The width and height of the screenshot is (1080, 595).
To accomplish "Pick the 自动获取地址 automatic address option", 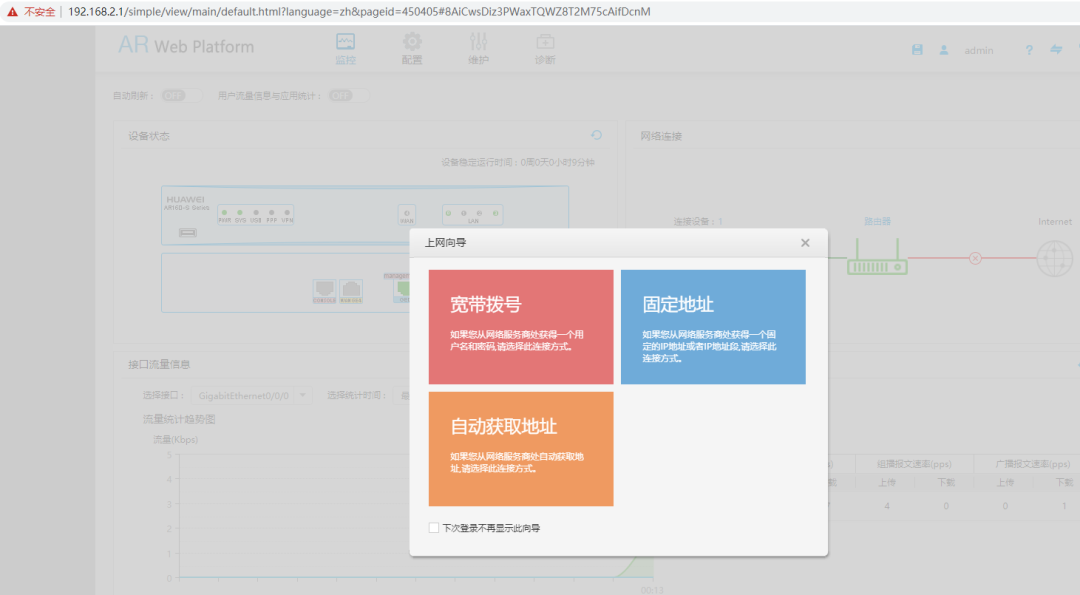I will point(521,449).
